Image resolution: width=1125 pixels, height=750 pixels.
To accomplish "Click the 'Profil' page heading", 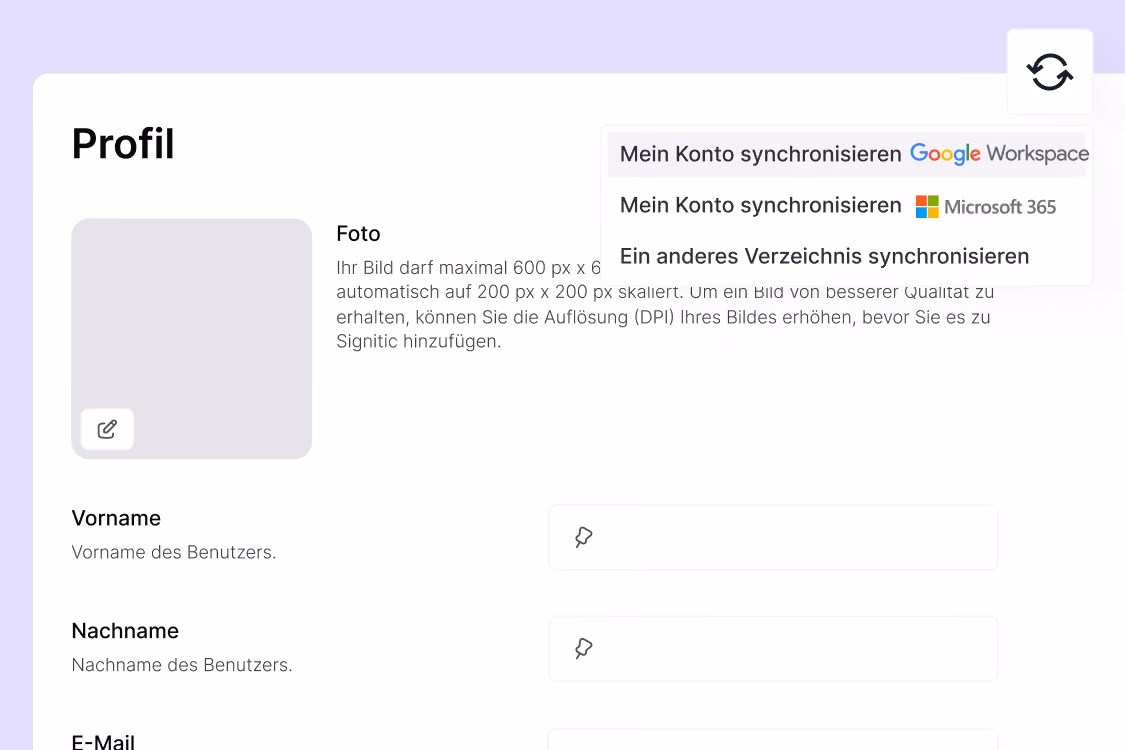I will 123,144.
